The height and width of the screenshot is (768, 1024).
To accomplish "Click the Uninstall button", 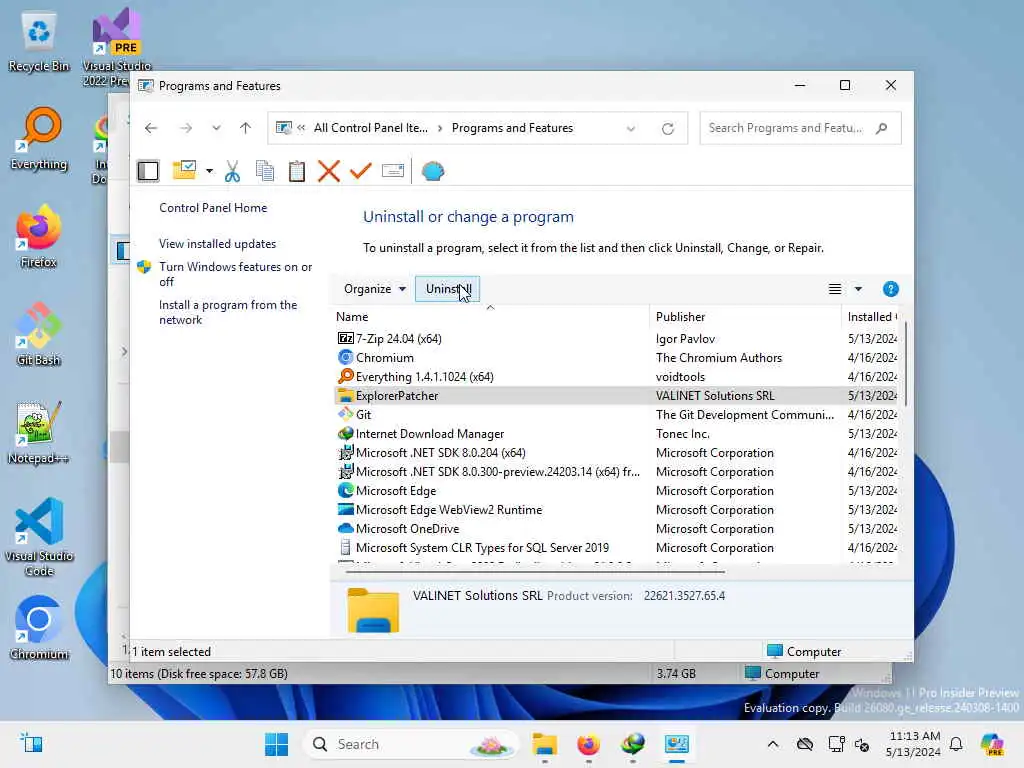I will click(x=447, y=289).
